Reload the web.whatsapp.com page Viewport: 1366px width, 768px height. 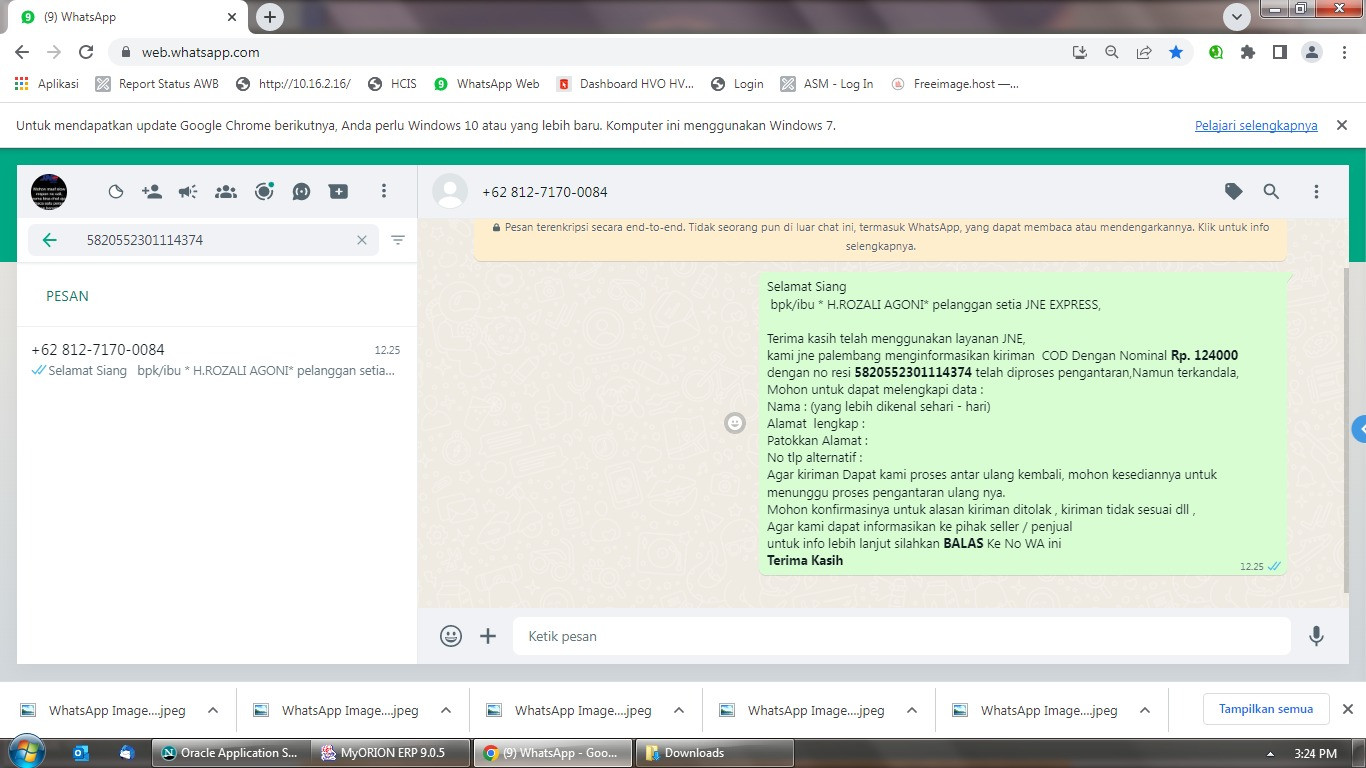point(86,52)
